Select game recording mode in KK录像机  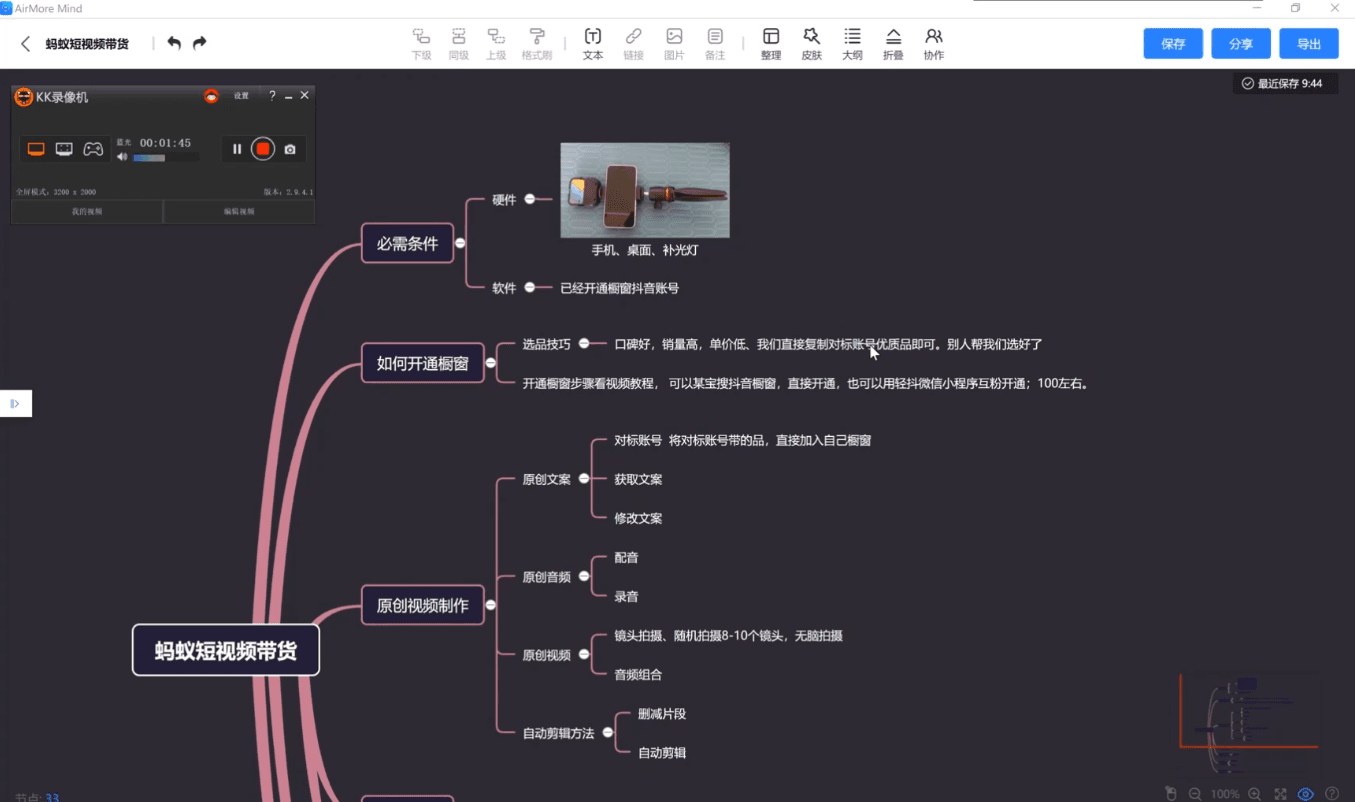(x=93, y=148)
